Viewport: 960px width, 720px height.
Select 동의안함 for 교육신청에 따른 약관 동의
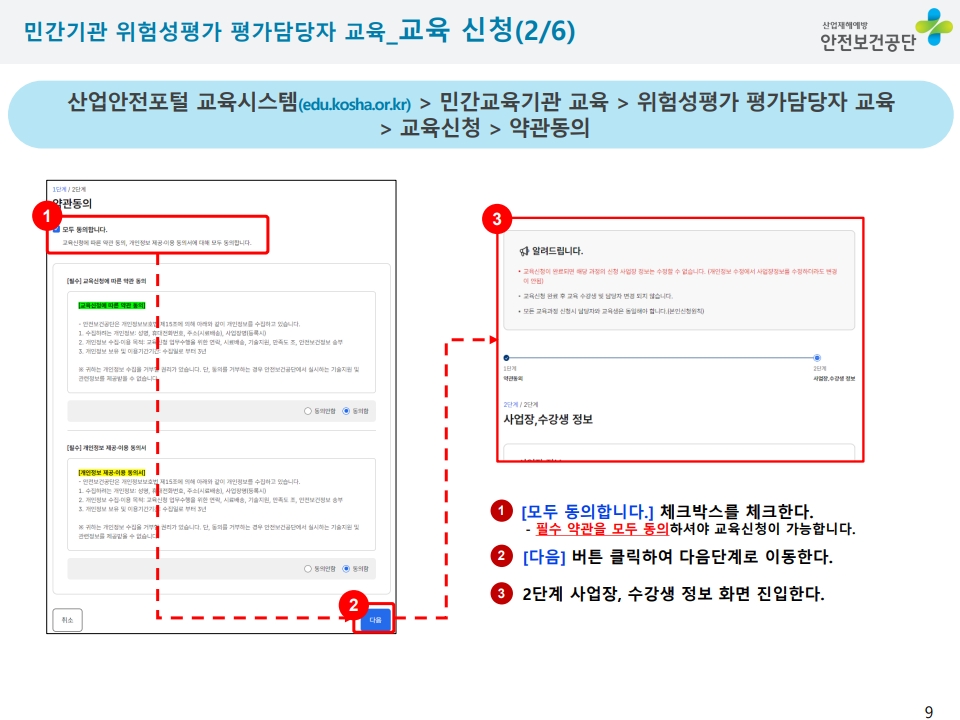(x=307, y=410)
